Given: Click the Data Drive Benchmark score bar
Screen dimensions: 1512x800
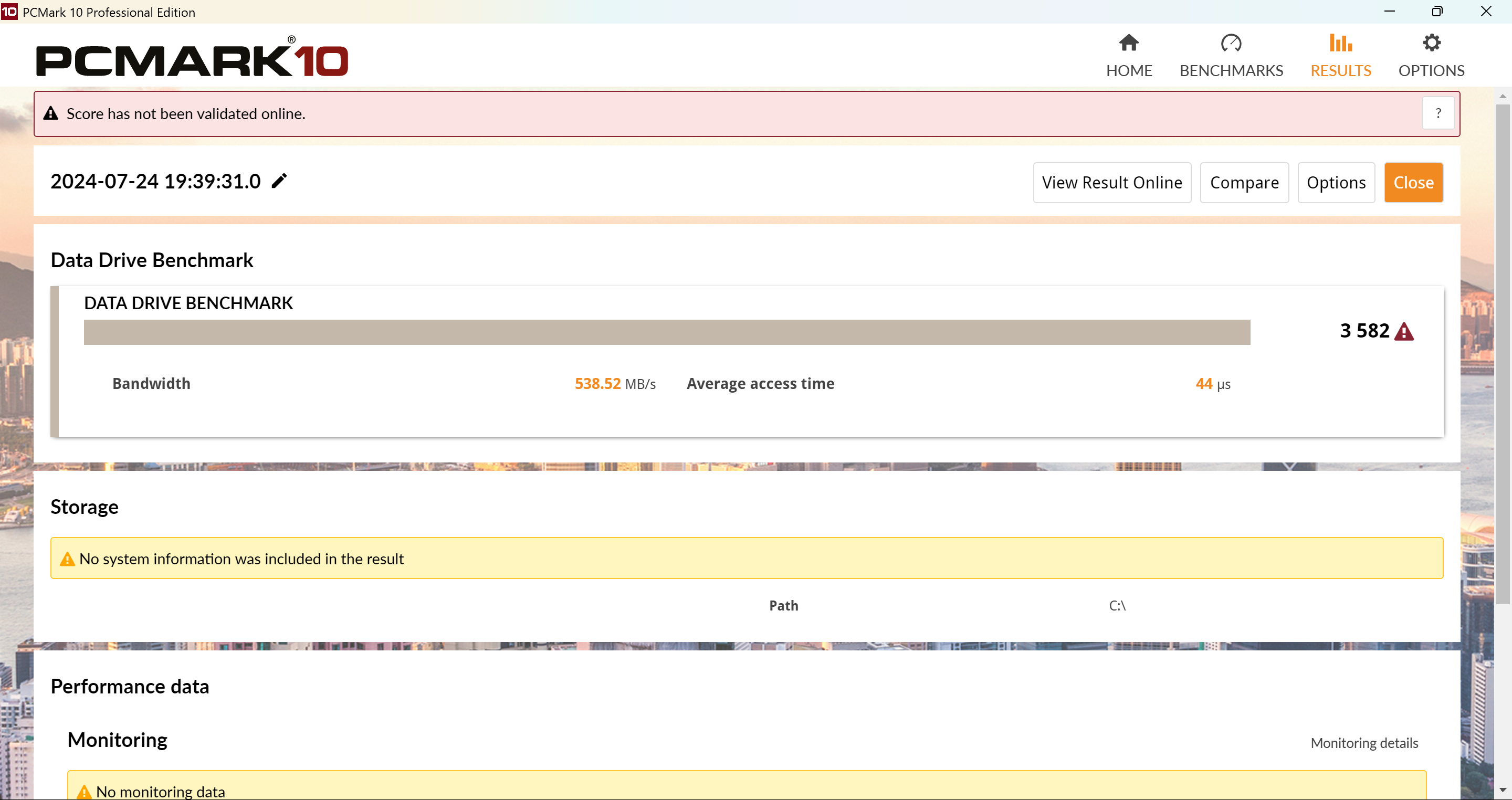Looking at the screenshot, I should click(x=666, y=332).
